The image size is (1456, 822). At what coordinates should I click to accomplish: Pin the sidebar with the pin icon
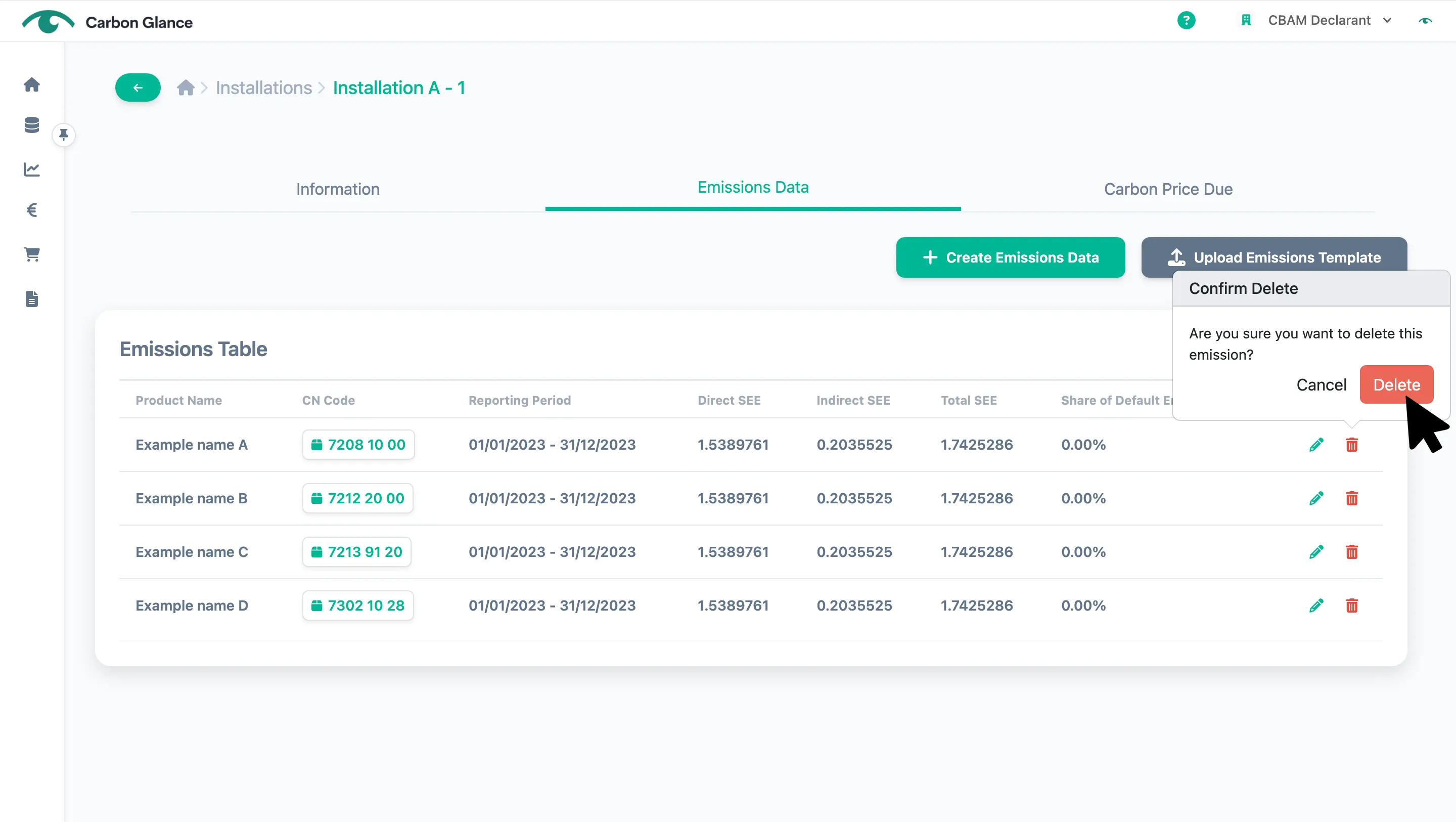coord(64,135)
